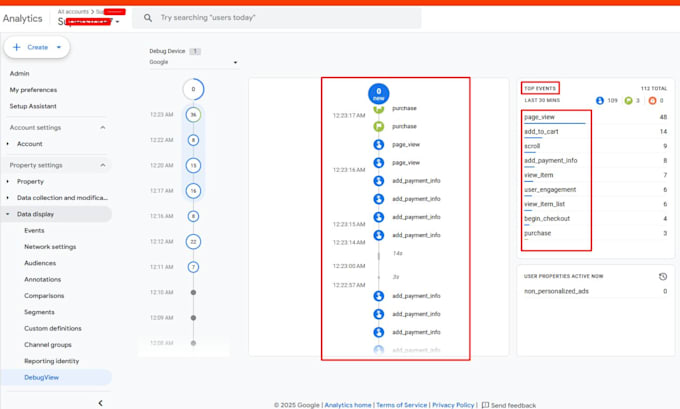Click the green conversion icon beside second purchase
The height and width of the screenshot is (409, 680).
pyautogui.click(x=379, y=126)
